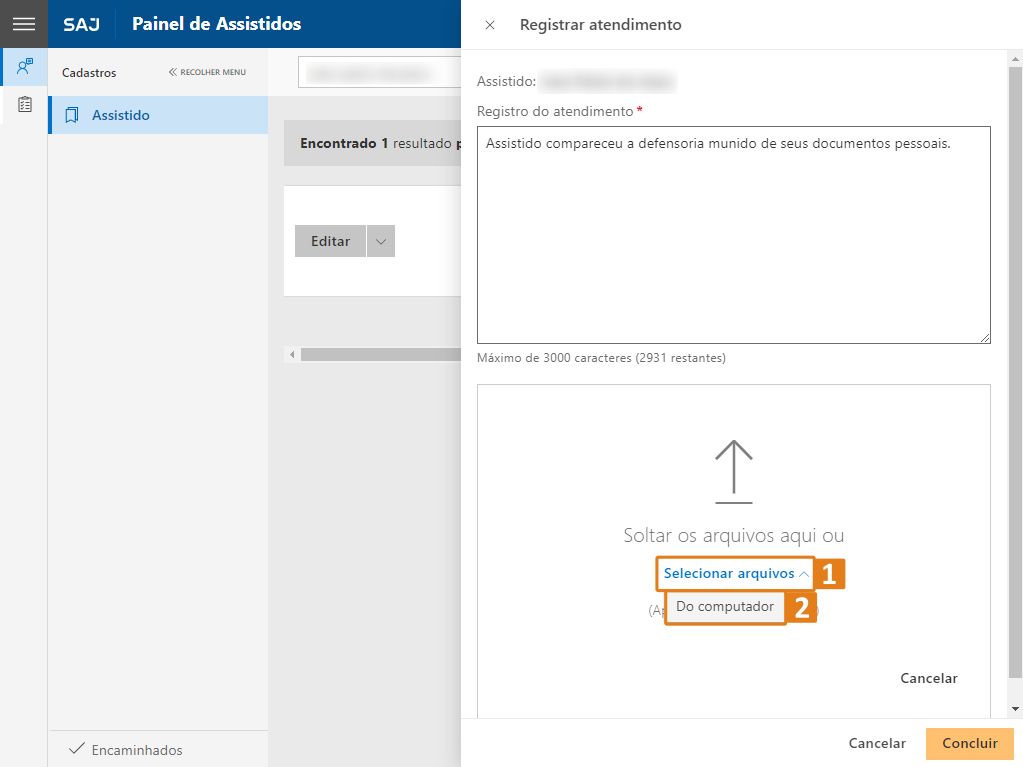The width and height of the screenshot is (1023, 767).
Task: Click the Editar button
Action: coord(330,241)
